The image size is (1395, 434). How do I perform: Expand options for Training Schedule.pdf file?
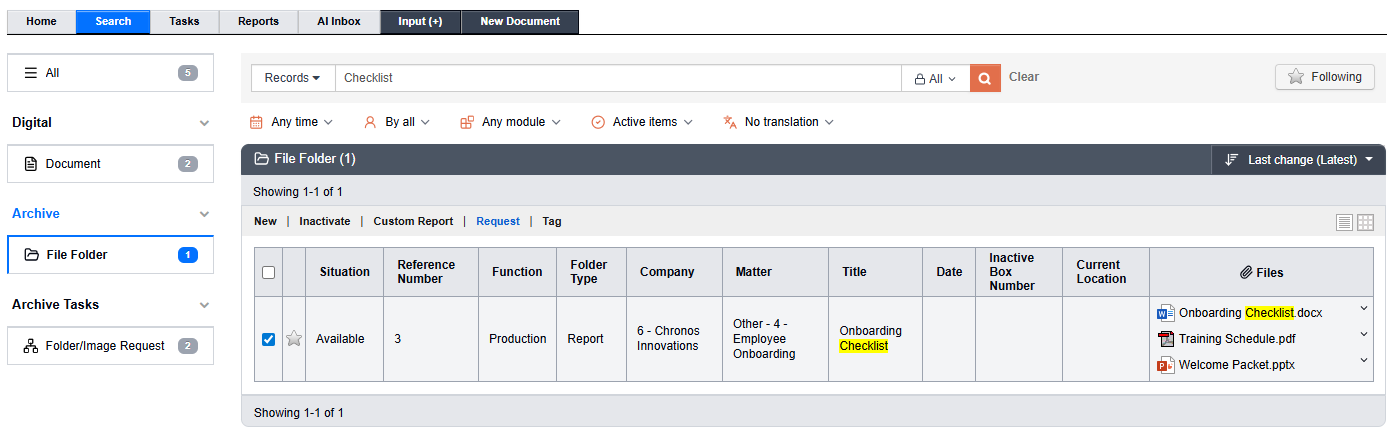pyautogui.click(x=1364, y=335)
